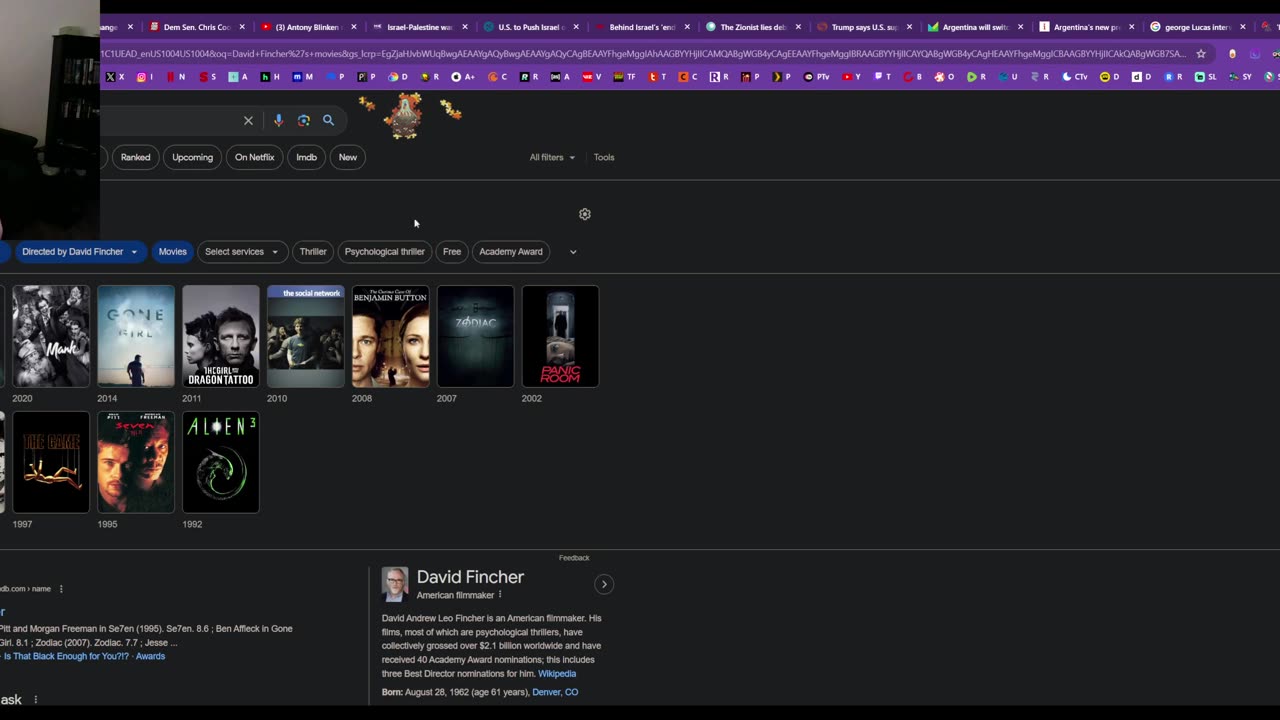Viewport: 1280px width, 720px height.
Task: Open the Rumble bookmark with the green play icon
Action: [x=976, y=77]
